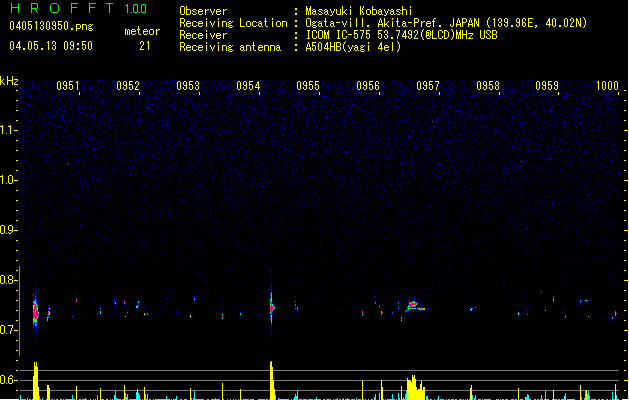Viewport: 629px width, 400px height.
Task: Click the strong meteor echo just after 0954
Action: (x=272, y=308)
